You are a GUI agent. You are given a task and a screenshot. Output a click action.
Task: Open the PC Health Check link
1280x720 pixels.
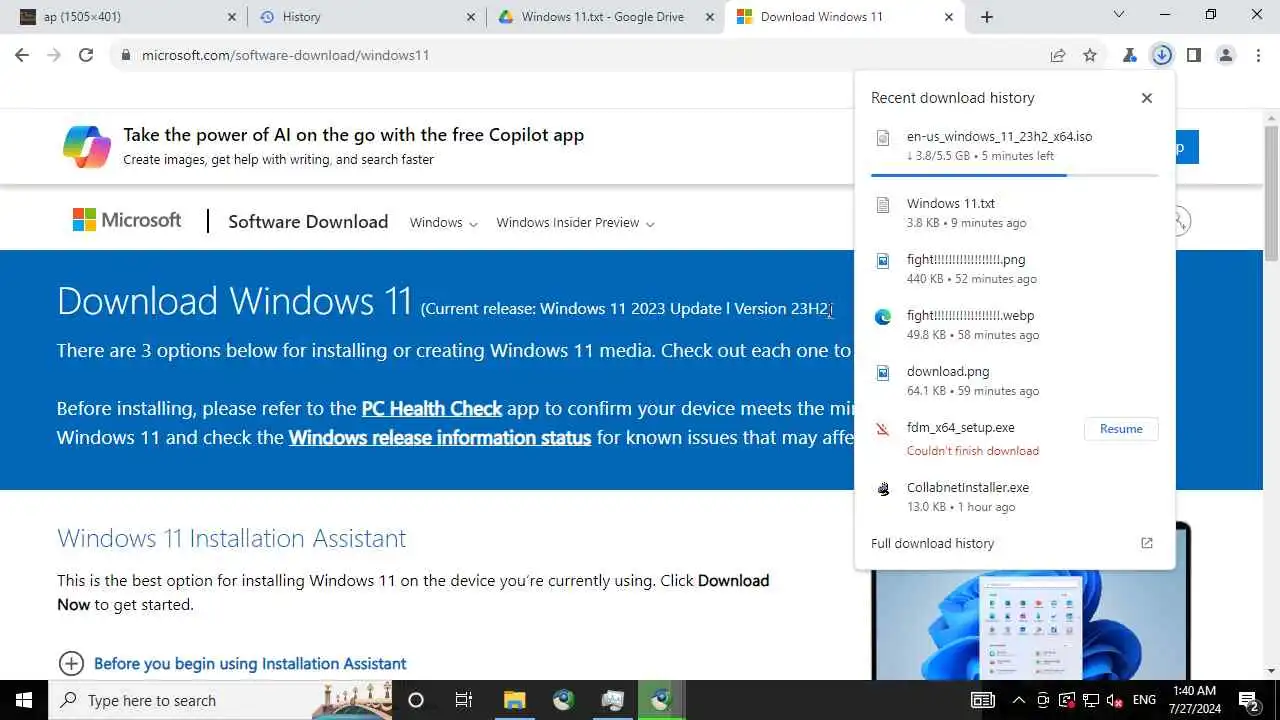point(432,408)
